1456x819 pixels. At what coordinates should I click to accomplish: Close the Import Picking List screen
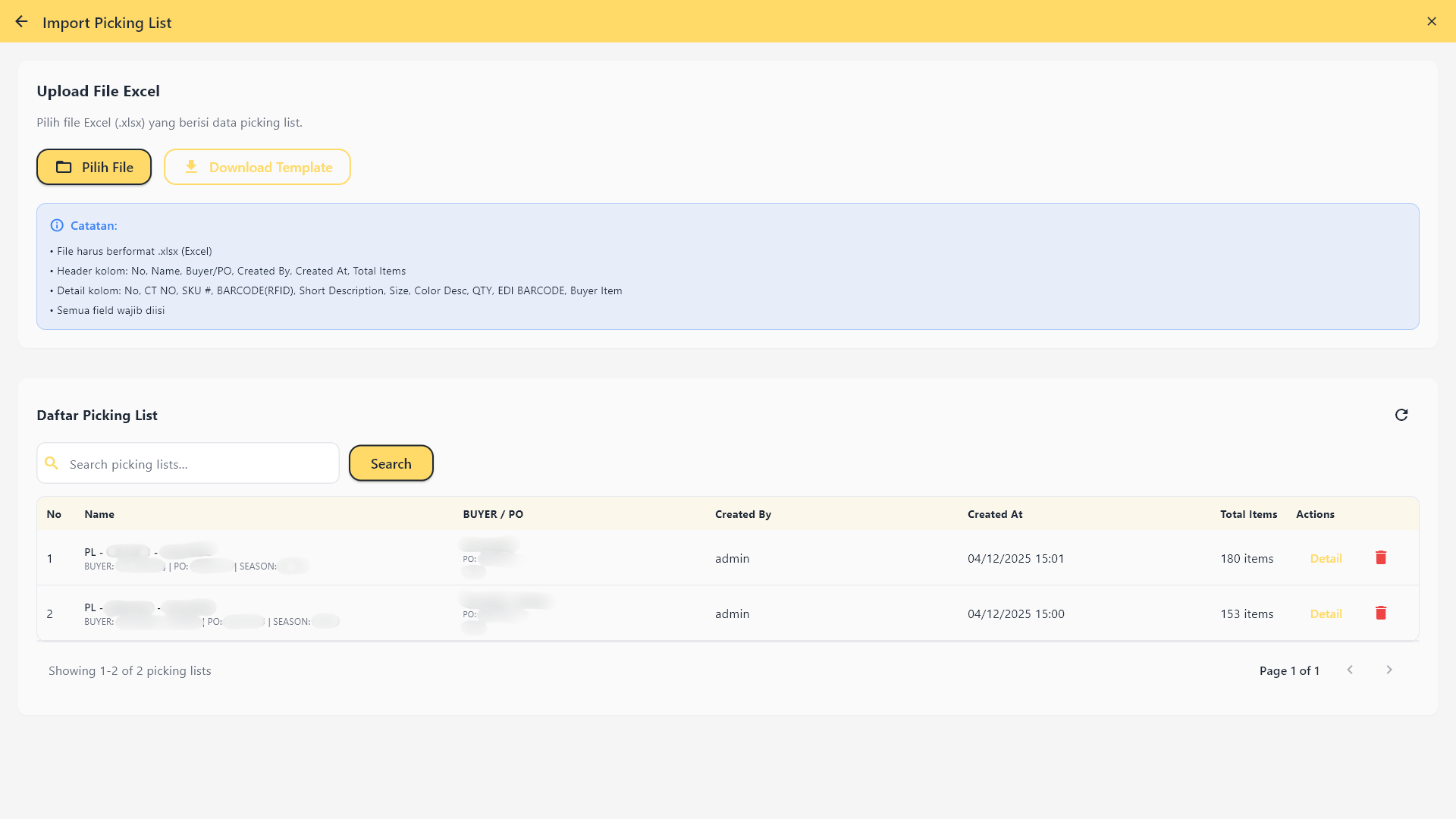click(x=1432, y=21)
